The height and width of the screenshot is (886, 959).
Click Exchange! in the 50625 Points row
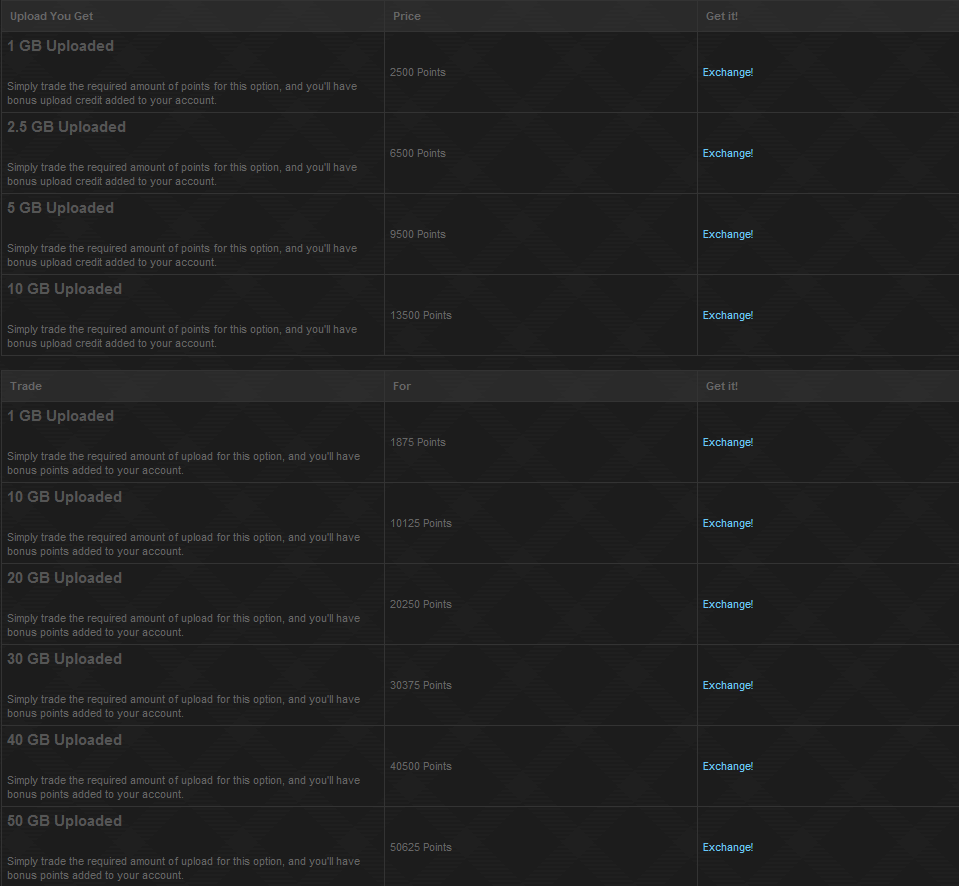click(x=727, y=847)
